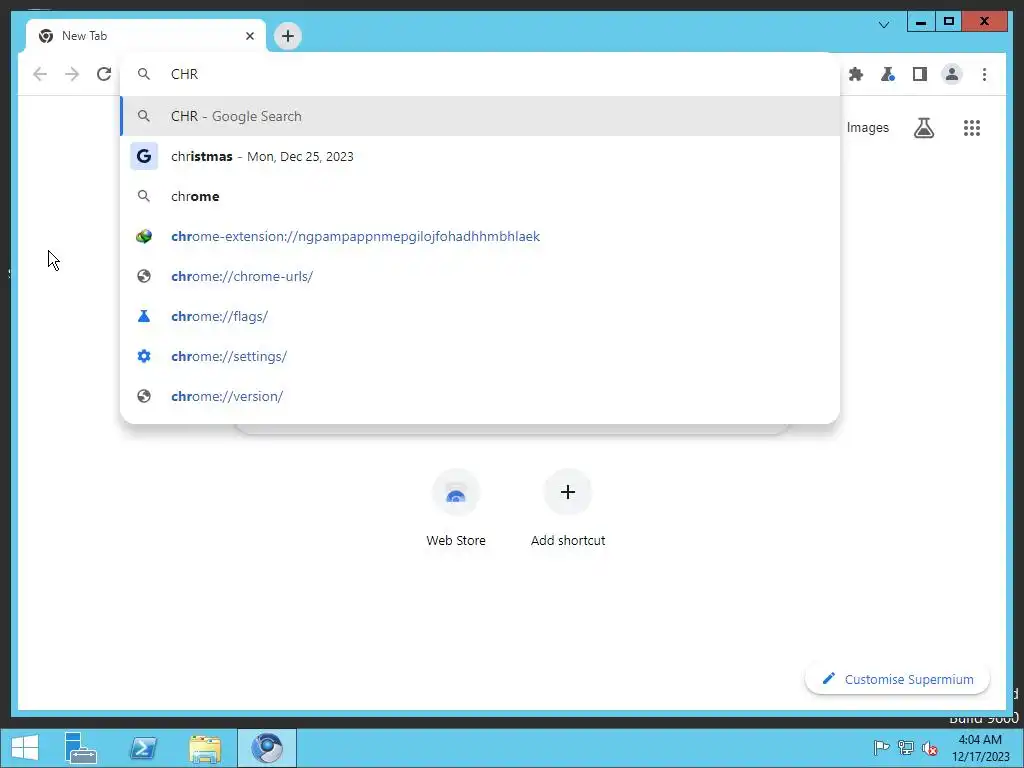Screen dimensions: 1024x768
Task: Click muted volume tray icon
Action: click(930, 747)
